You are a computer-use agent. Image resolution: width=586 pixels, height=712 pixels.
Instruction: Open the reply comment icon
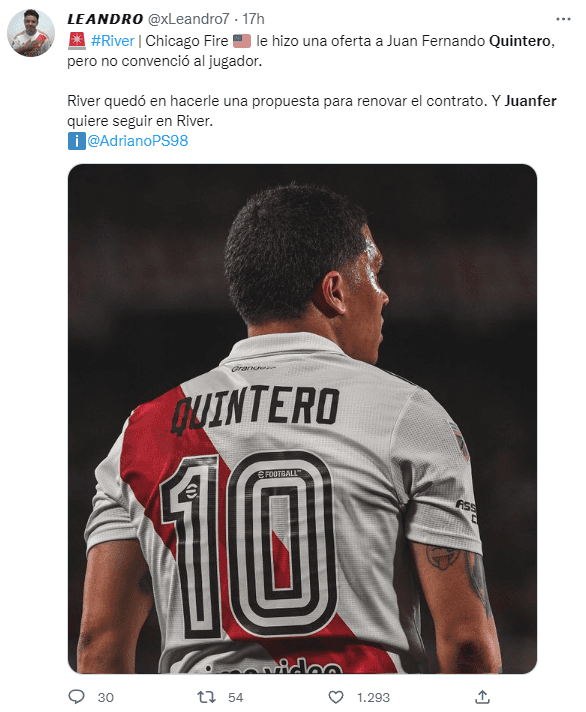tap(76, 697)
